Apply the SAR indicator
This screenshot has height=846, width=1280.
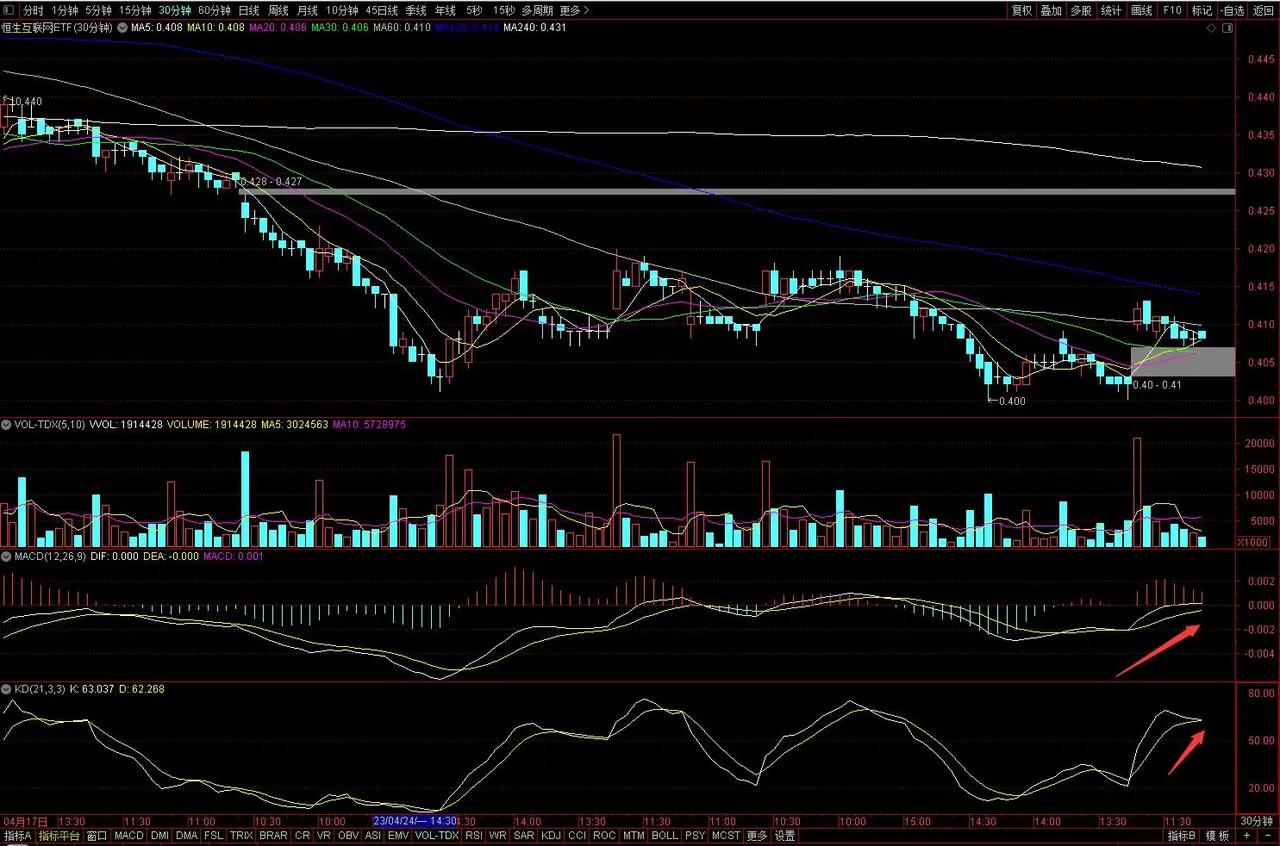(524, 835)
